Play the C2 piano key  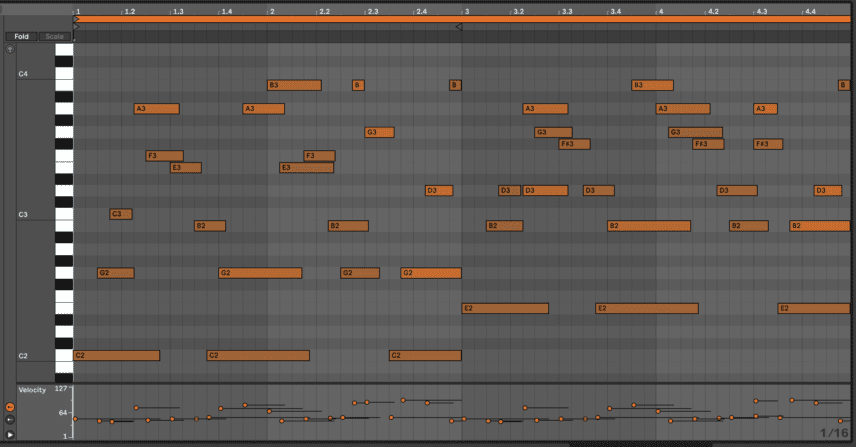(x=64, y=355)
